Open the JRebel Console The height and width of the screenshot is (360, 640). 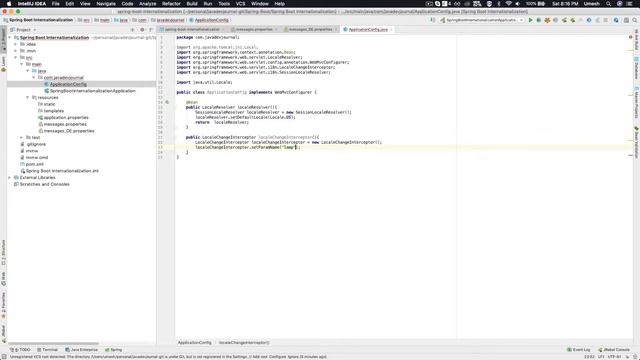click(614, 350)
